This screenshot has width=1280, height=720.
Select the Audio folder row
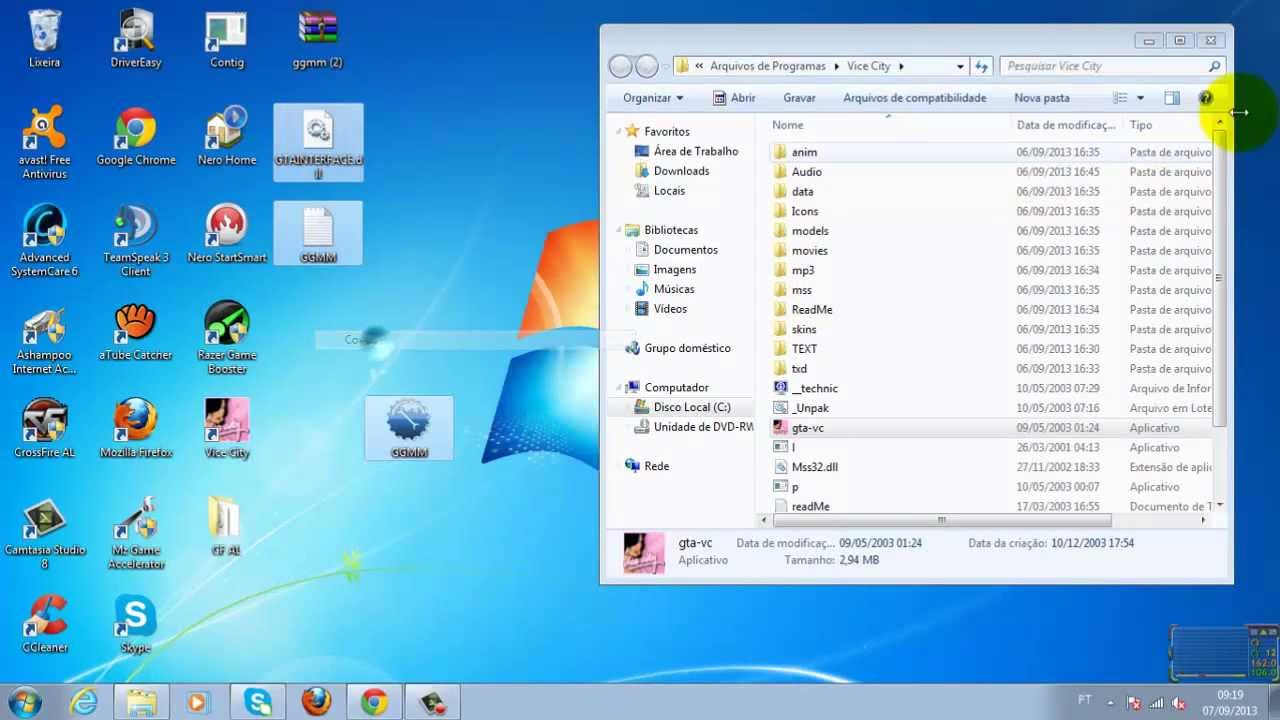[990, 172]
